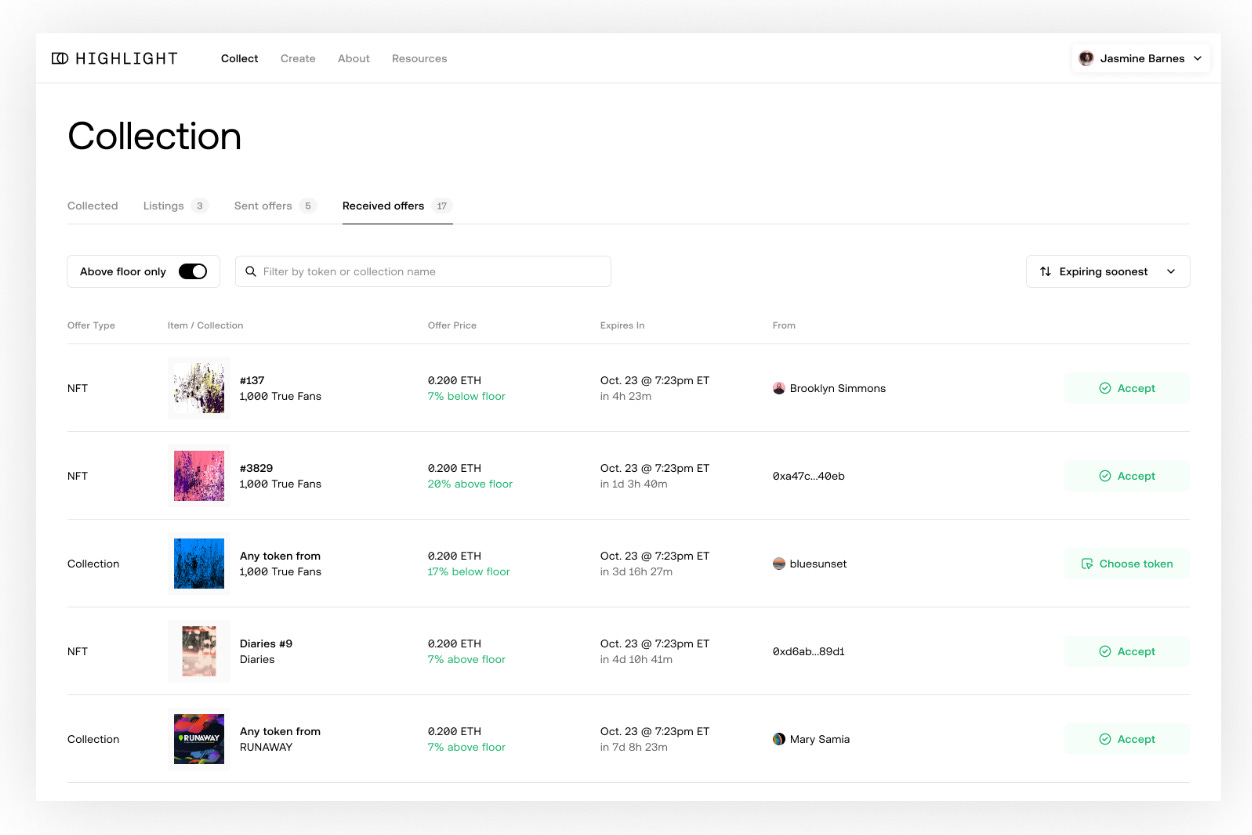This screenshot has width=1252, height=835.
Task: Click Mary Samia avatar icon
Action: click(779, 739)
